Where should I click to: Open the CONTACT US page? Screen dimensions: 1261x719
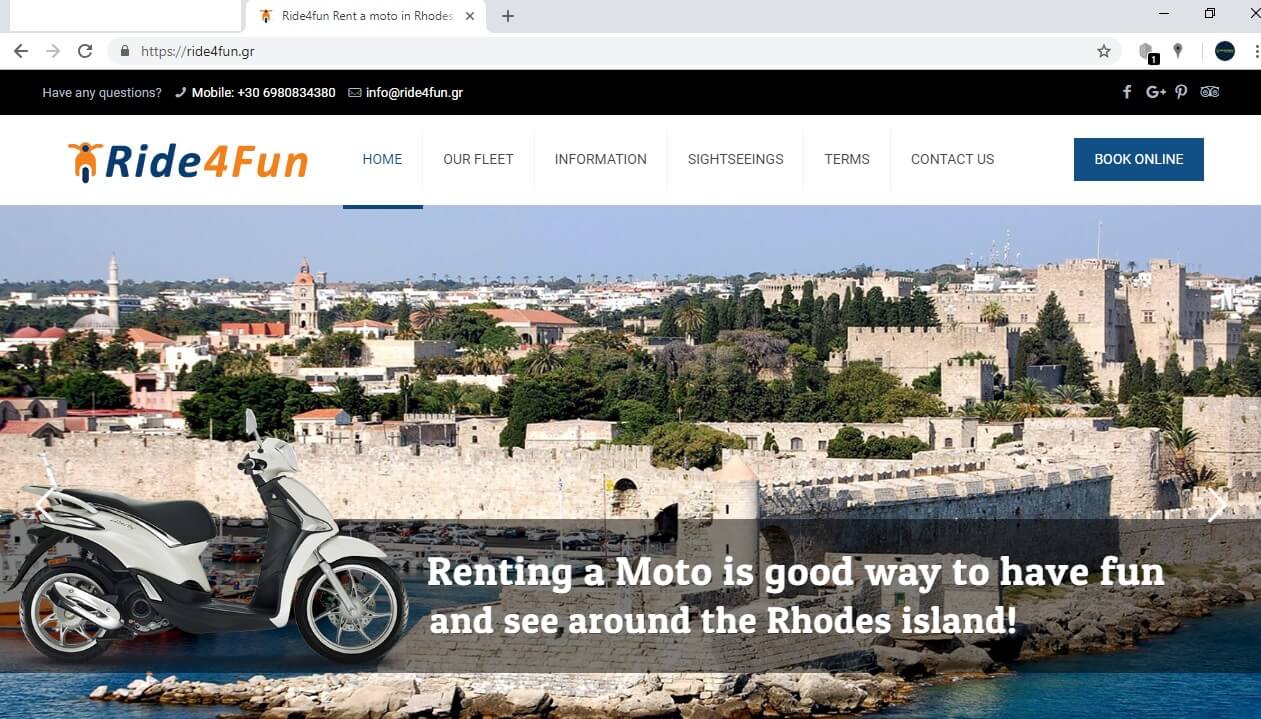[952, 159]
